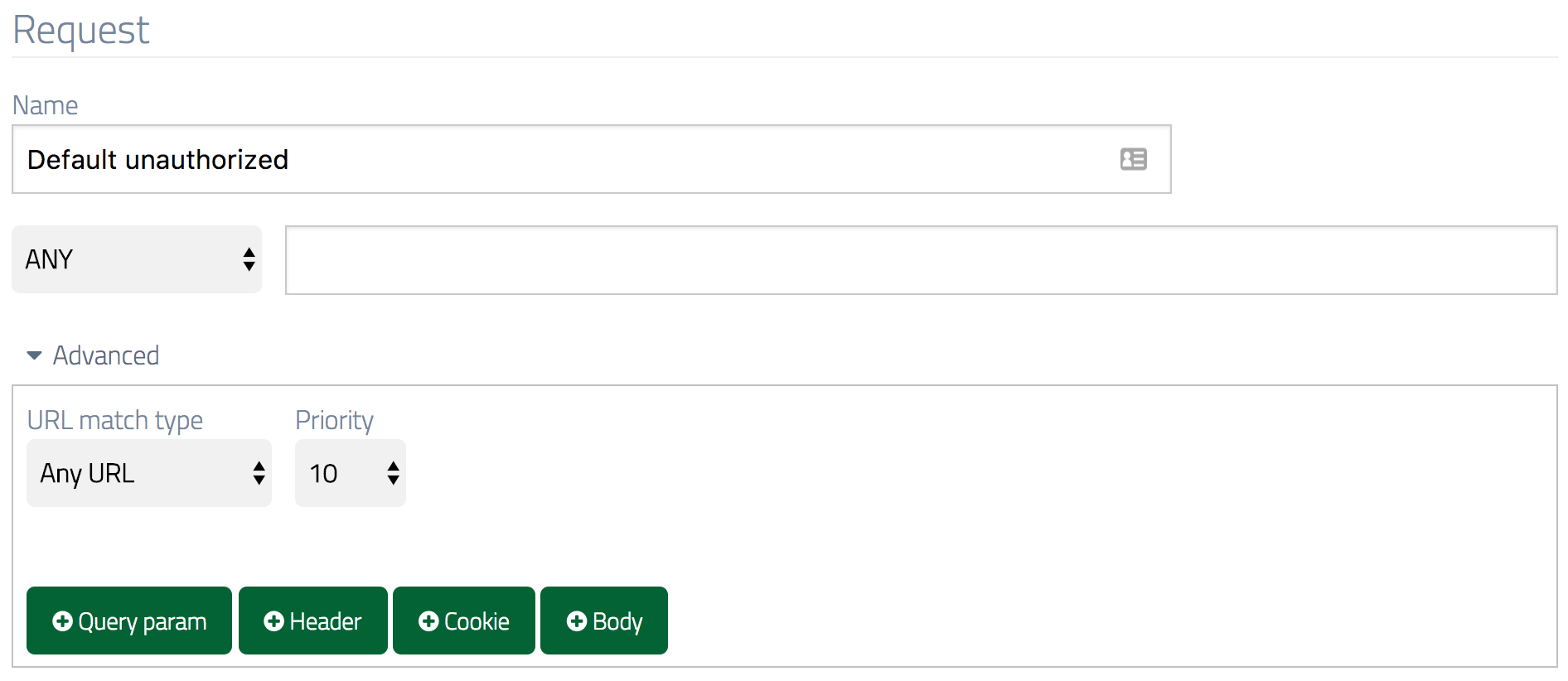This screenshot has width=1568, height=681.
Task: Click the plus icon on Query param button
Action: point(62,621)
